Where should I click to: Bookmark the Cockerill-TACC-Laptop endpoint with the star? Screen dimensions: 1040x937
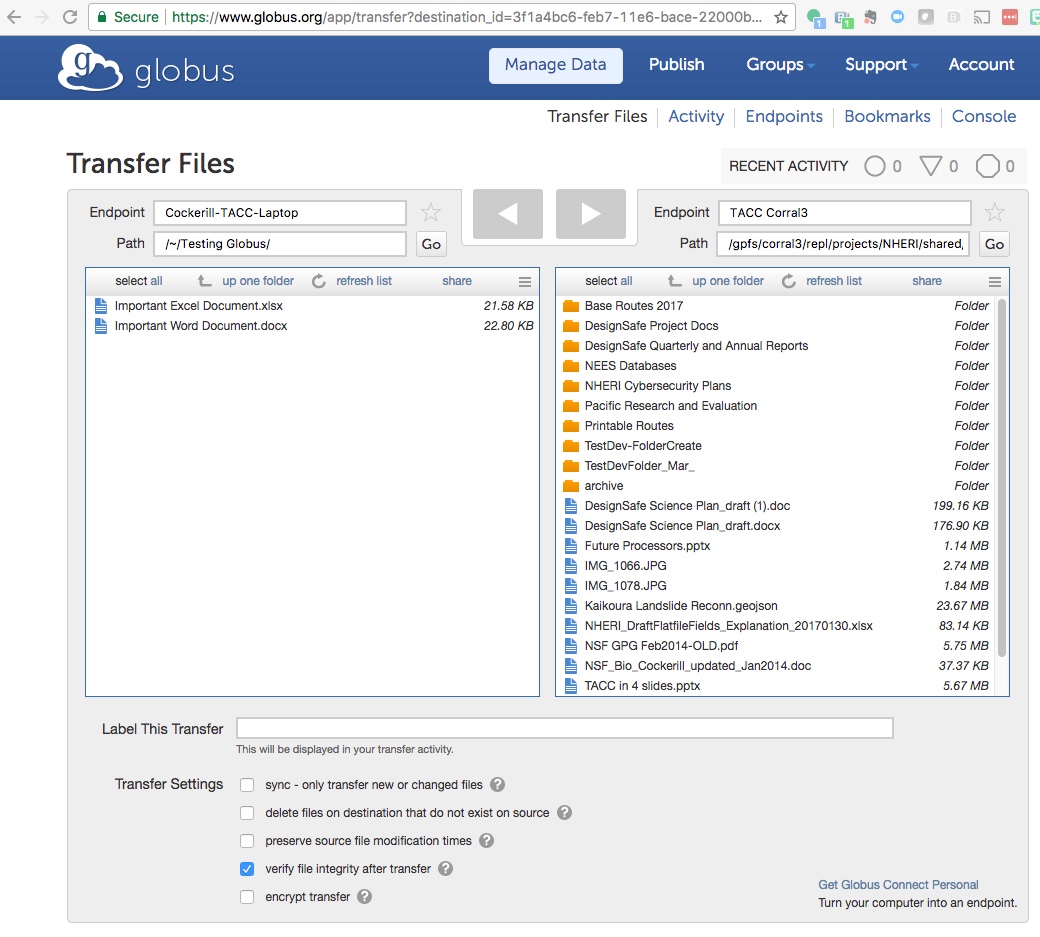pyautogui.click(x=430, y=212)
